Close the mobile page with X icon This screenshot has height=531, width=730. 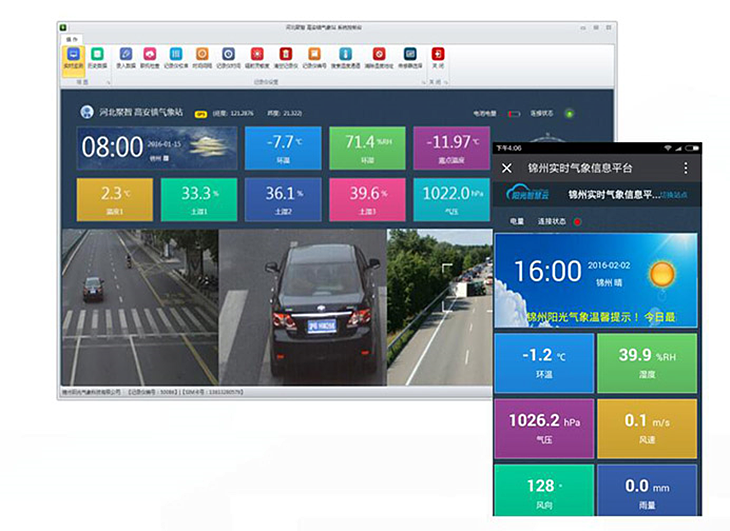click(x=507, y=169)
